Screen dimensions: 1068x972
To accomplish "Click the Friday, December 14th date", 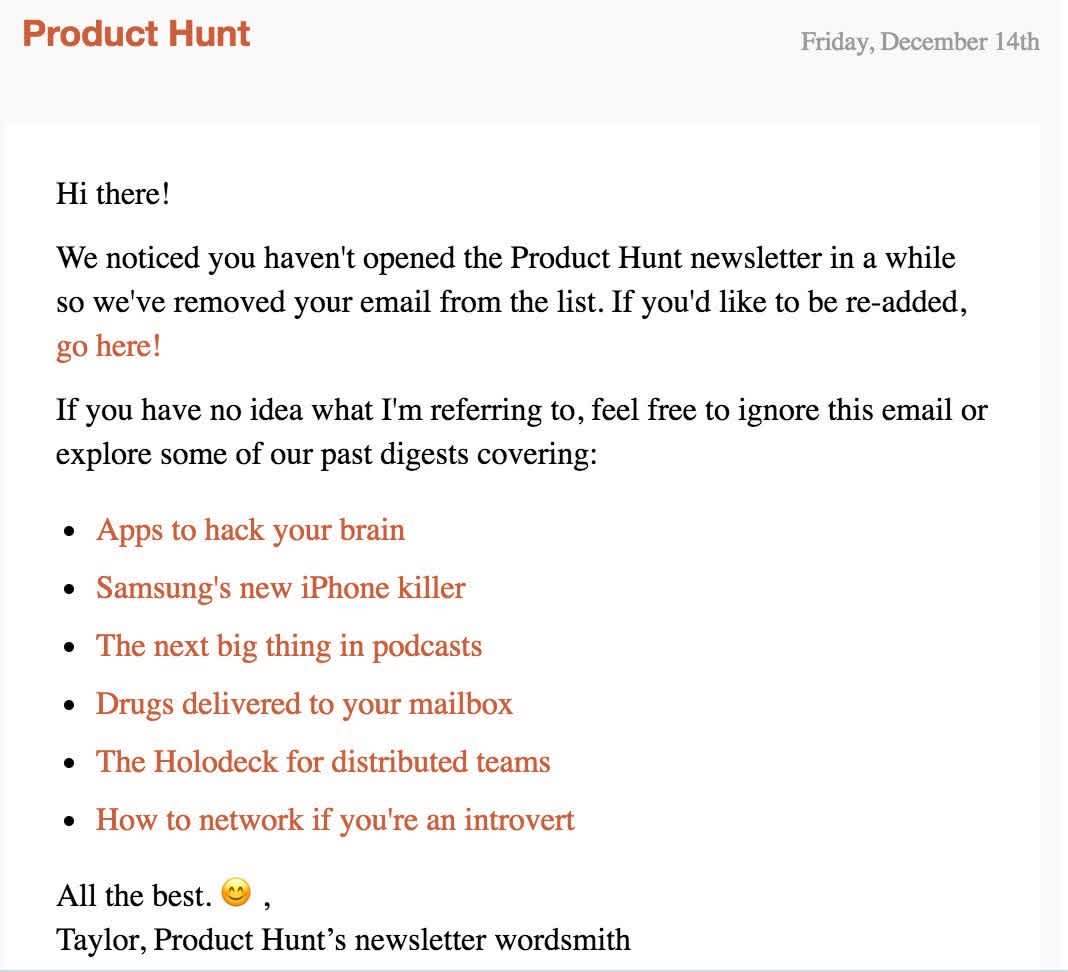I will click(x=920, y=42).
